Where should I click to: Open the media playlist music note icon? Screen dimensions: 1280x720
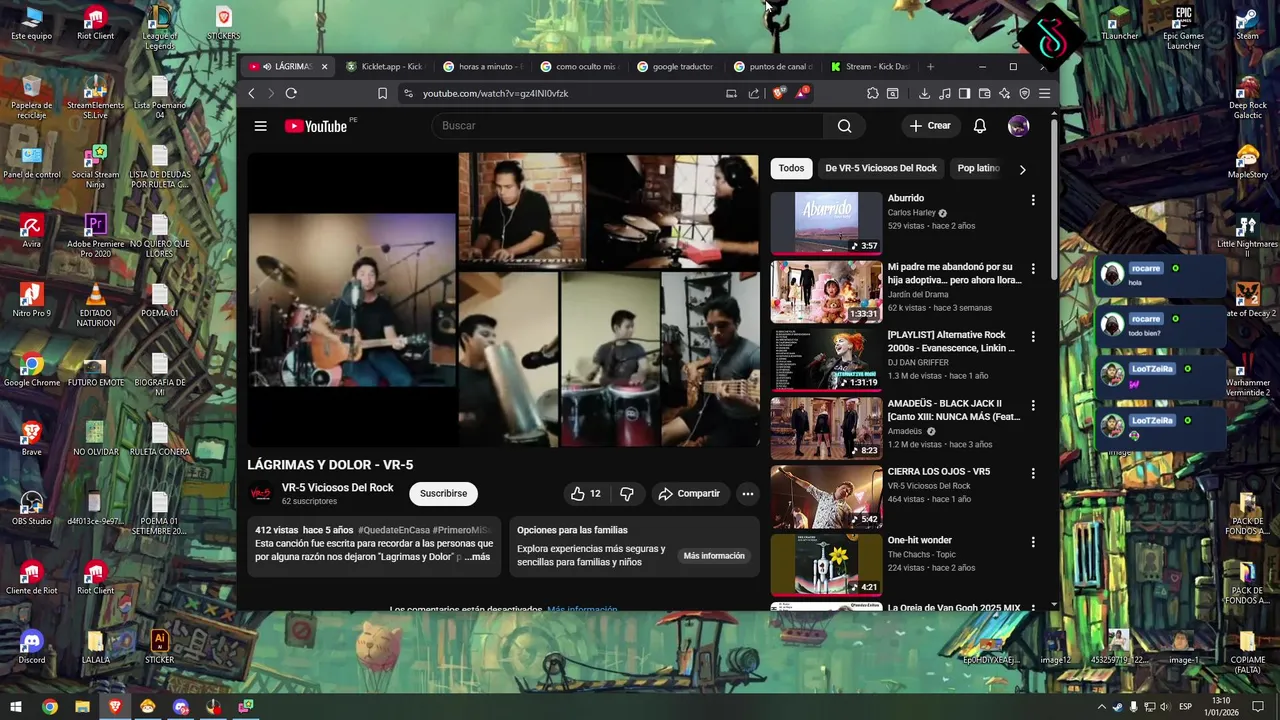tap(945, 93)
